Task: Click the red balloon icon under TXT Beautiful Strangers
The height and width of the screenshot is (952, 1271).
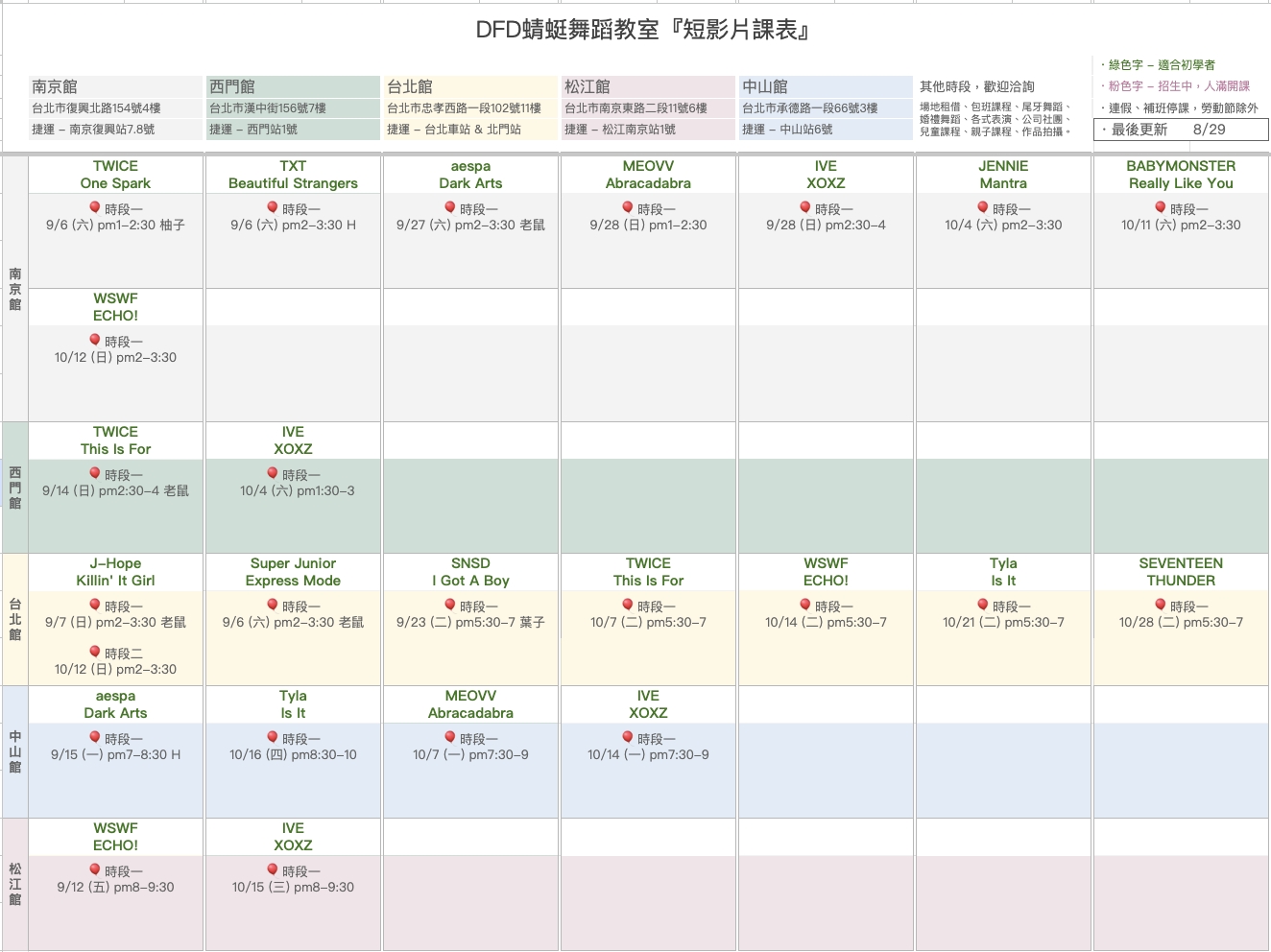Action: click(x=273, y=207)
